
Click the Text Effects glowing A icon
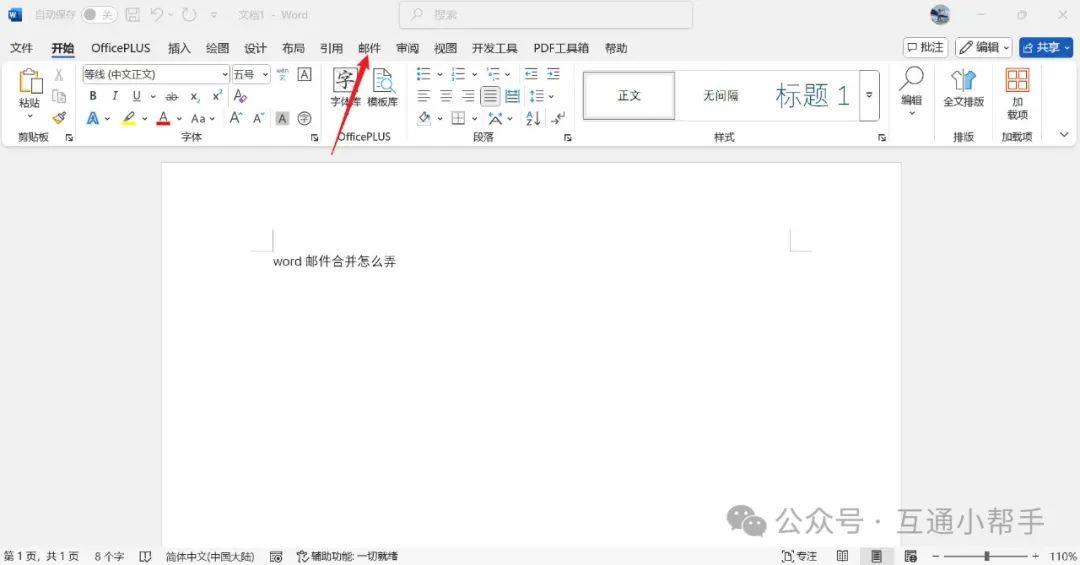point(92,119)
